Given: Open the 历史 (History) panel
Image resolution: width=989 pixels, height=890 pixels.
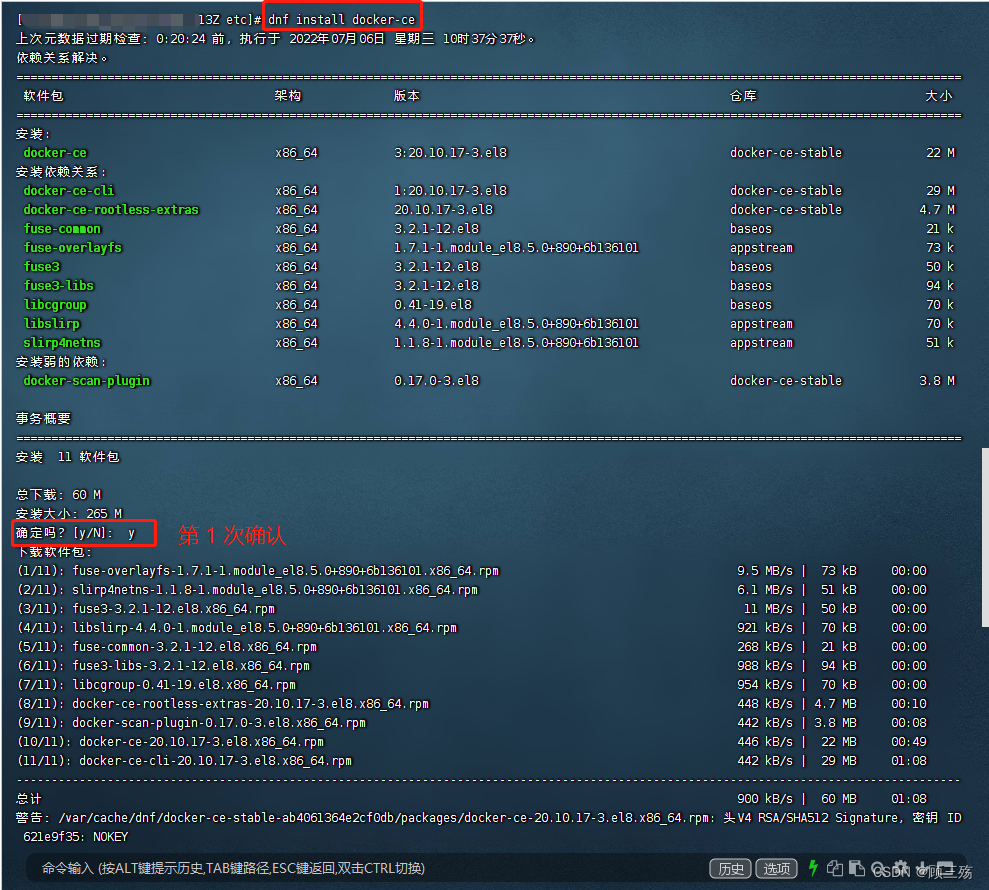Looking at the screenshot, I should pyautogui.click(x=730, y=868).
